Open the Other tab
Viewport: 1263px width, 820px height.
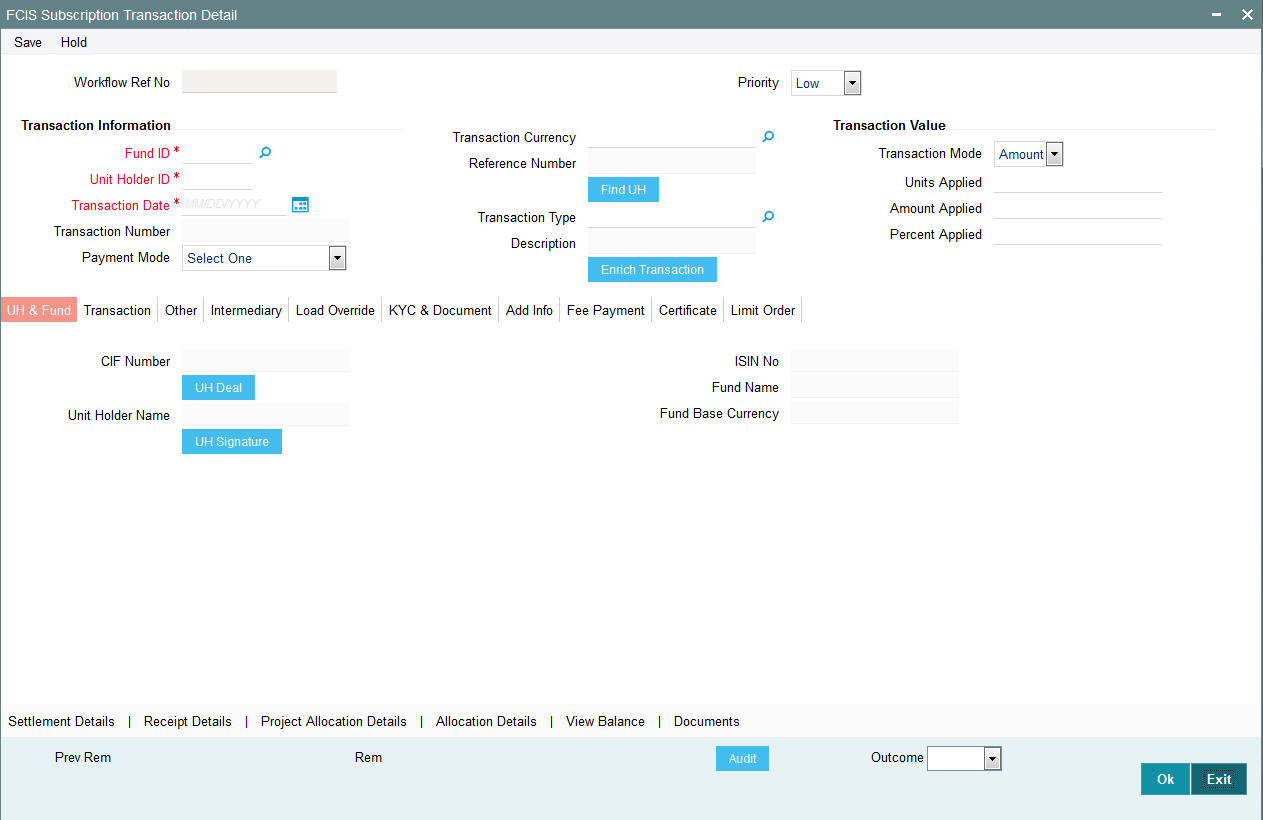pyautogui.click(x=181, y=310)
